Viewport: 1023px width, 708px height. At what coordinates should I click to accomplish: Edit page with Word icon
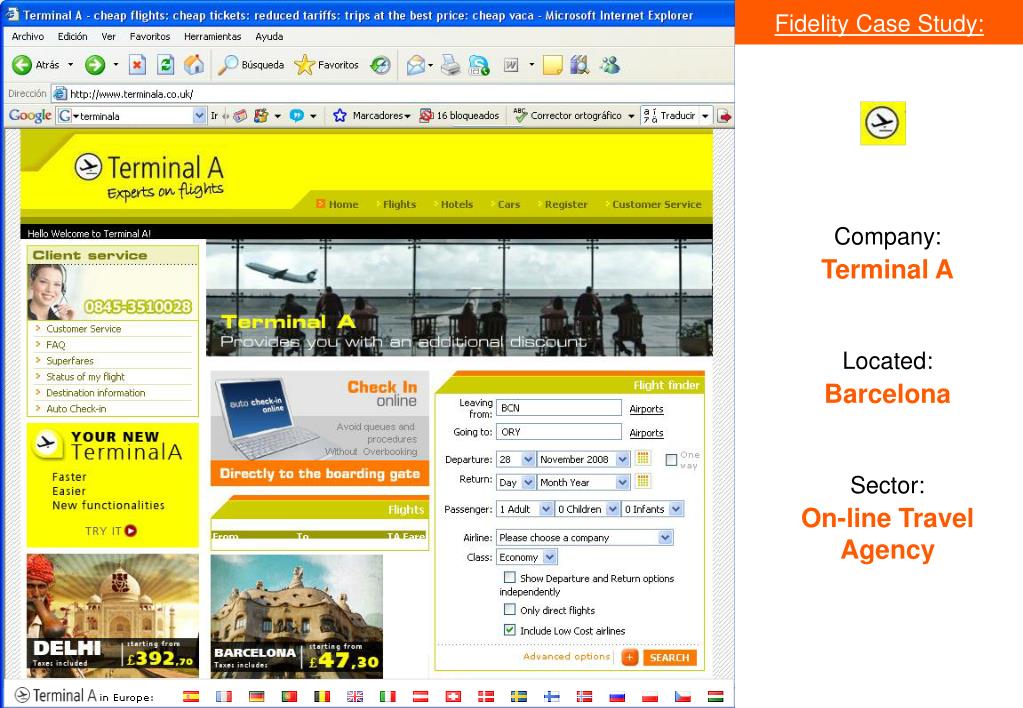point(512,65)
